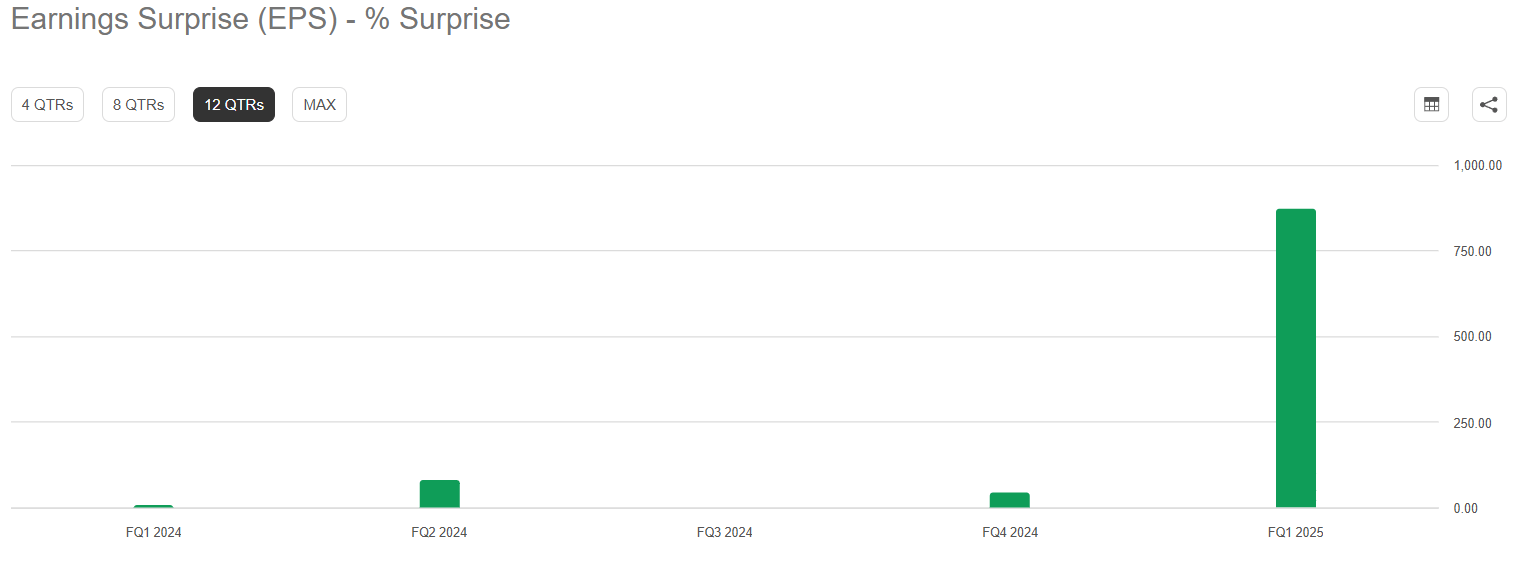Switch to the 8 QTRs view
This screenshot has height=577, width=1526.
[x=138, y=105]
